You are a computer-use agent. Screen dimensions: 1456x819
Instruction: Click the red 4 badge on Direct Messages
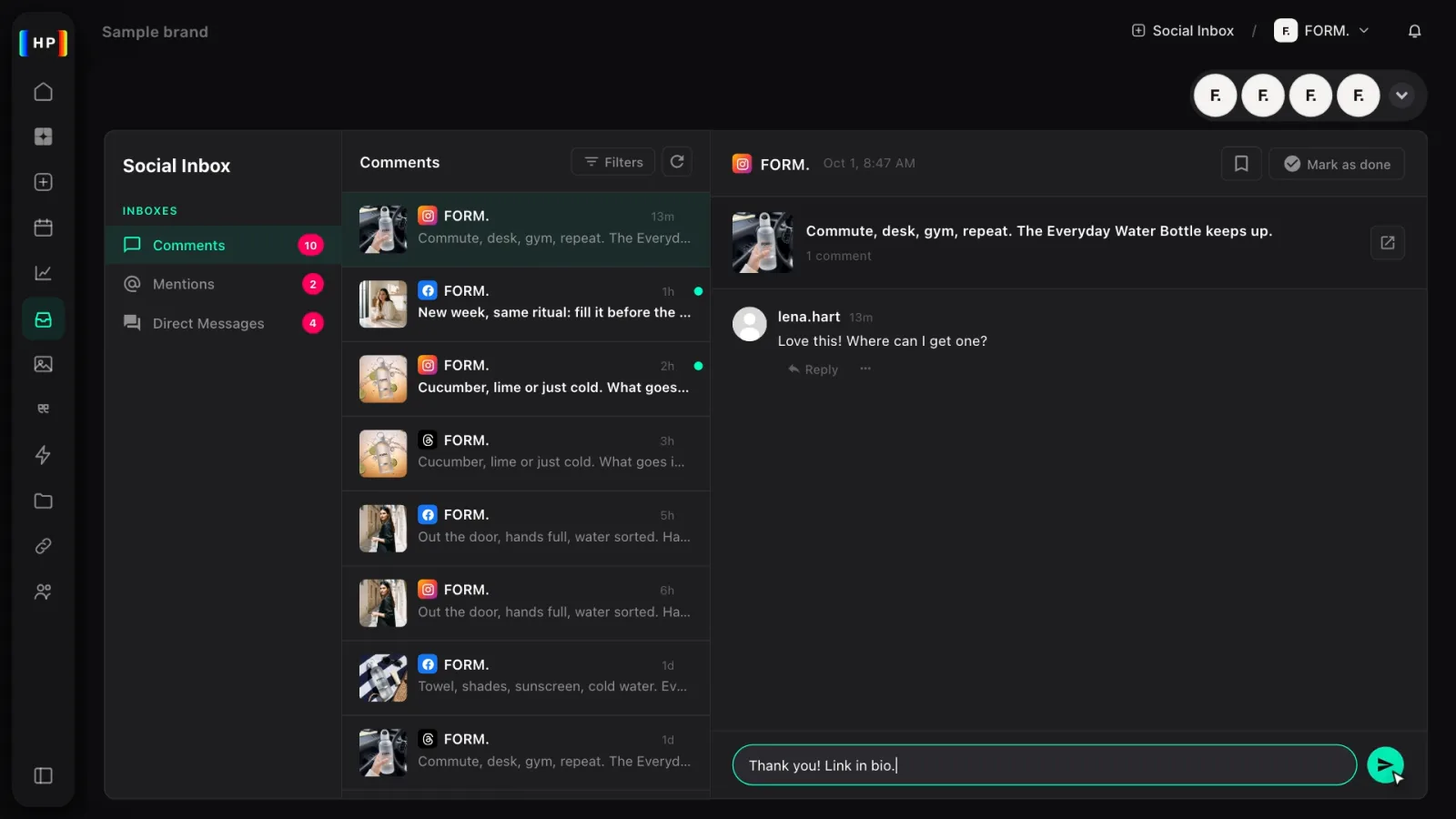[313, 323]
